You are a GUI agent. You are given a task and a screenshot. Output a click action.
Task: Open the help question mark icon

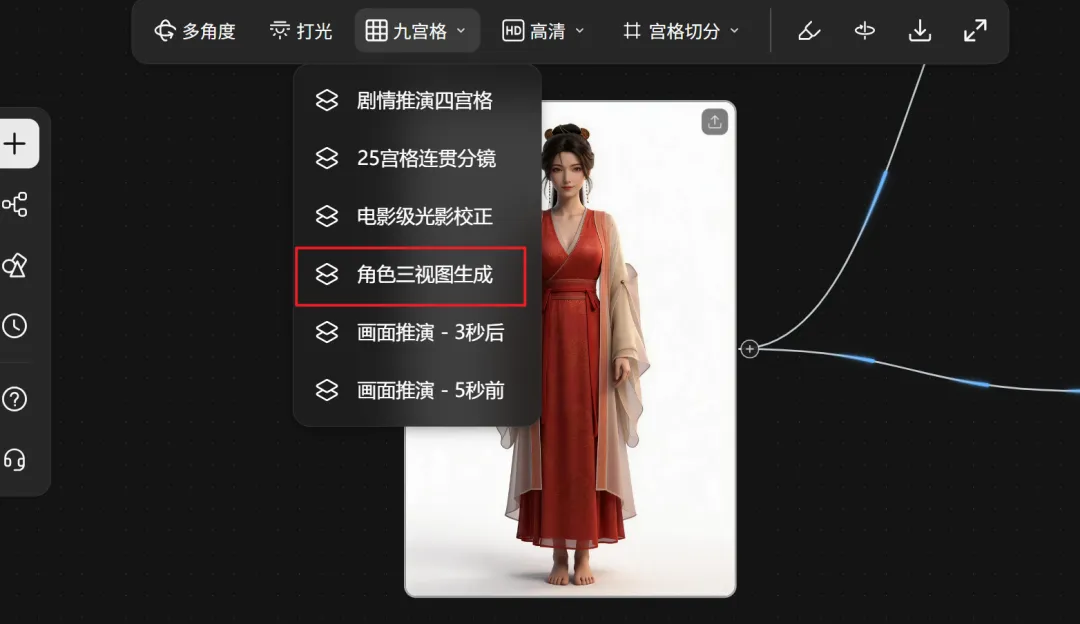click(14, 399)
